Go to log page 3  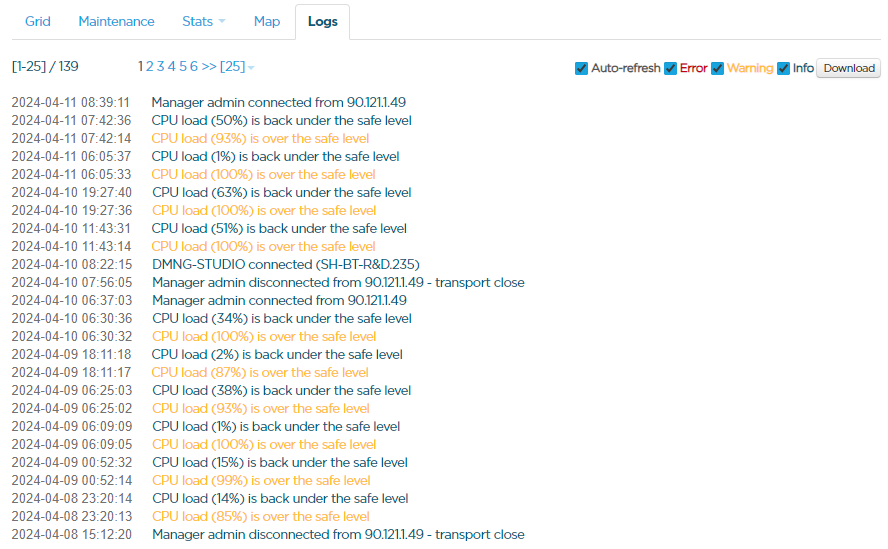pyautogui.click(x=161, y=67)
